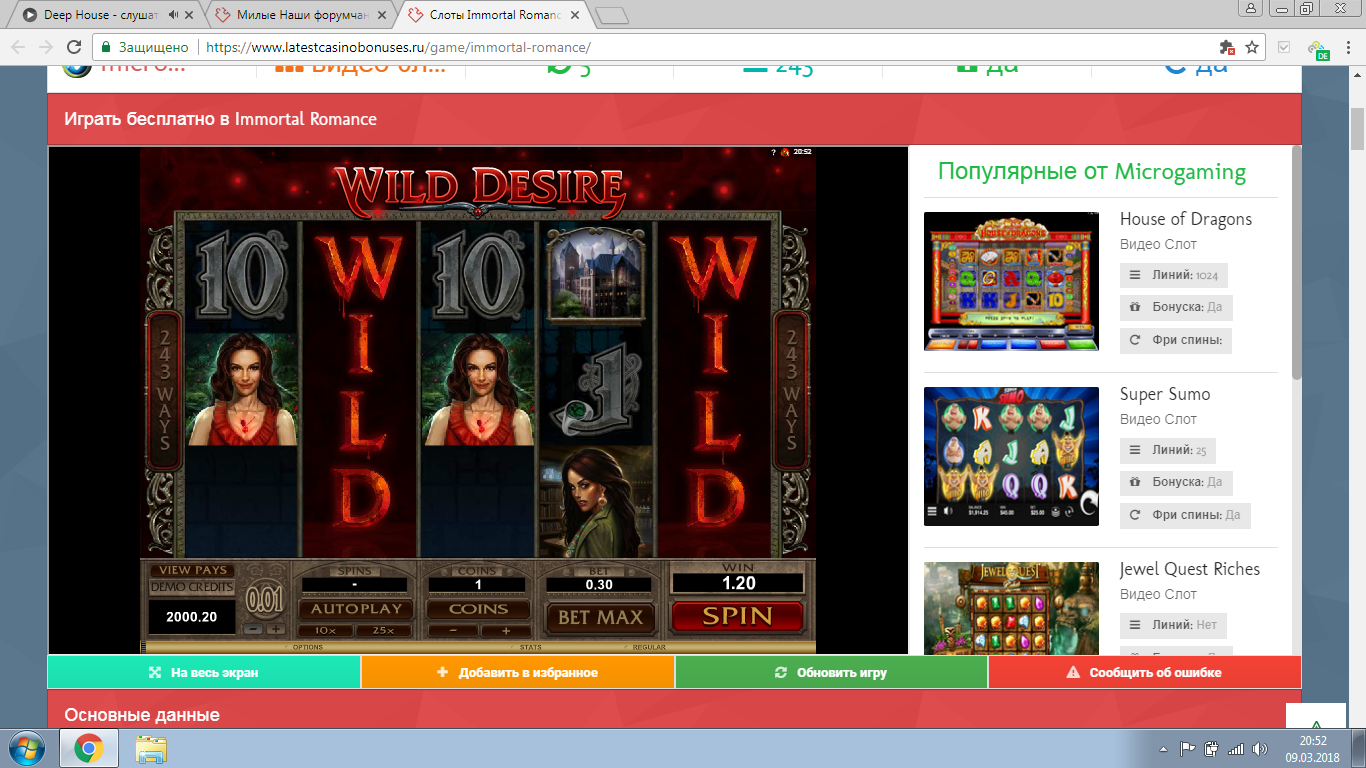Click the DE VPN extension icon
This screenshot has height=768, width=1366.
coord(1319,49)
